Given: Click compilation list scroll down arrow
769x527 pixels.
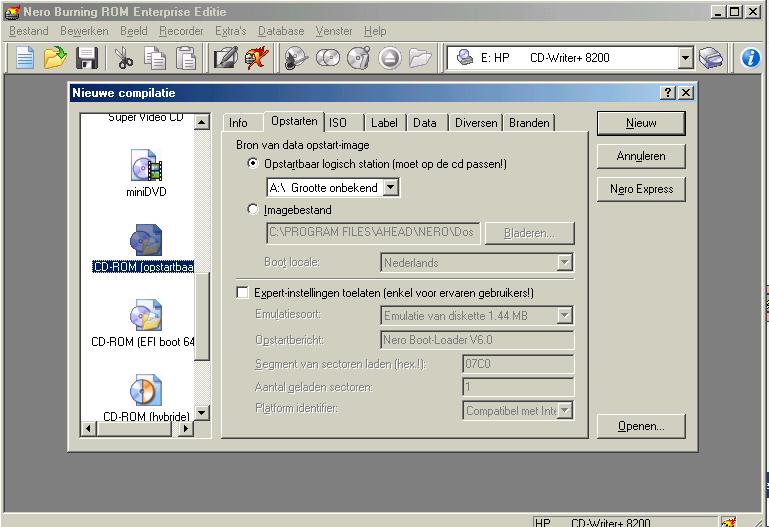Looking at the screenshot, I should point(202,413).
